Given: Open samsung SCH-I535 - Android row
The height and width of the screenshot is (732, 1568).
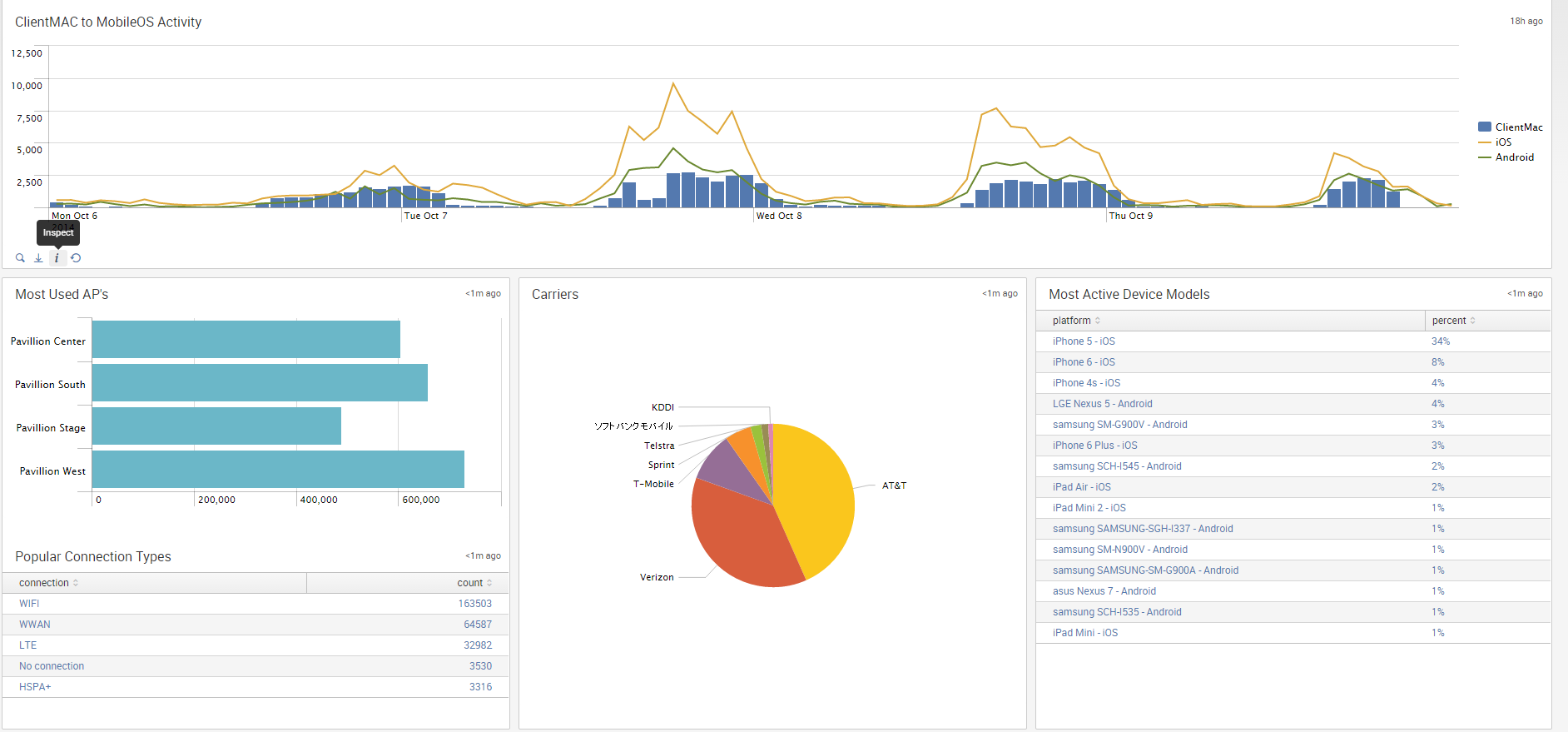Looking at the screenshot, I should [x=1293, y=612].
